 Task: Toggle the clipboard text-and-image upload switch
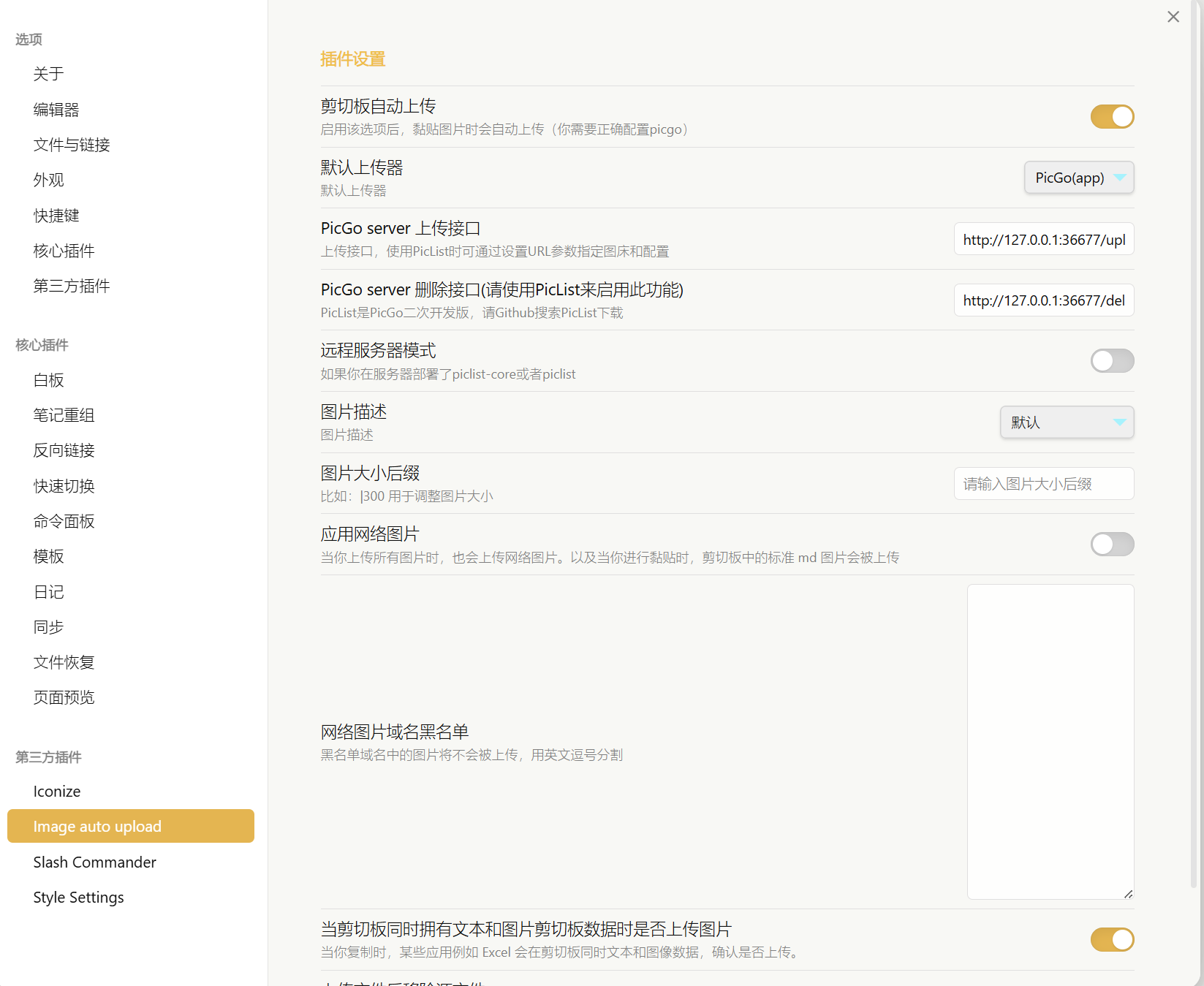tap(1111, 940)
